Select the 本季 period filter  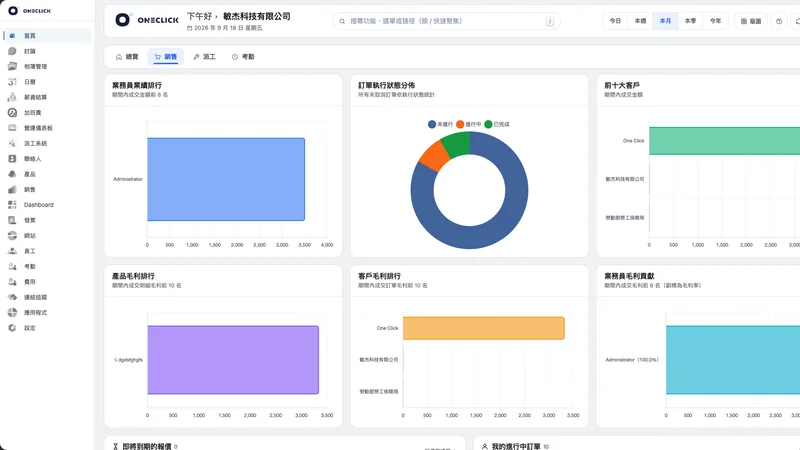click(690, 21)
